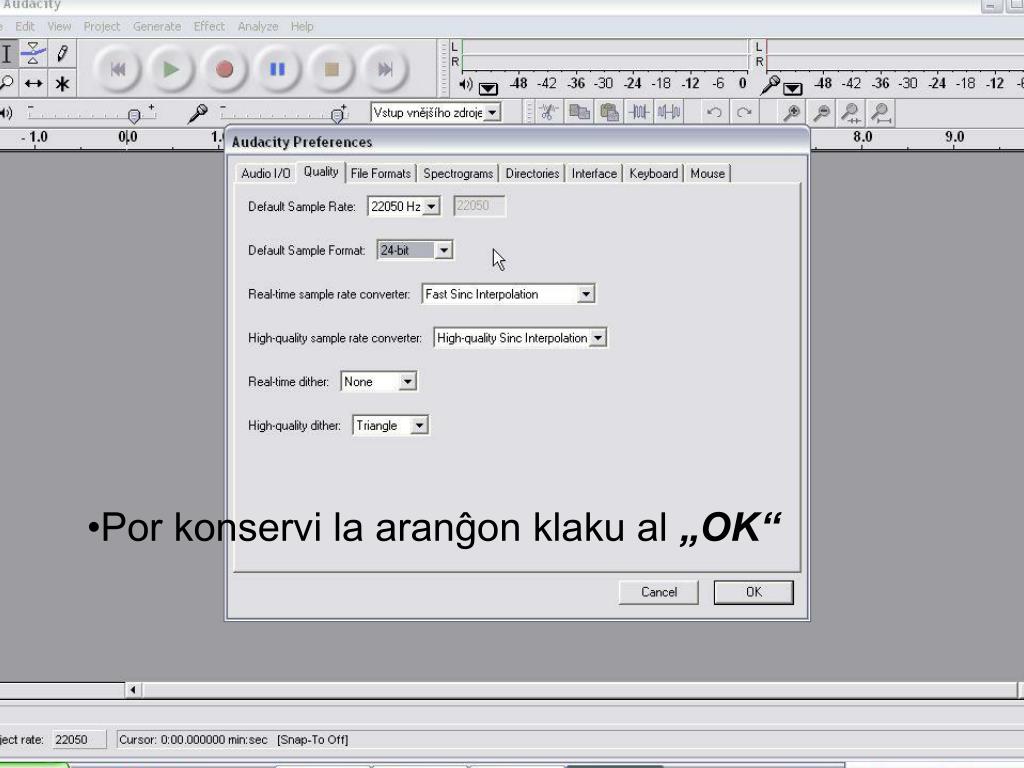
Task: Select the Time Shift tool
Action: point(33,83)
